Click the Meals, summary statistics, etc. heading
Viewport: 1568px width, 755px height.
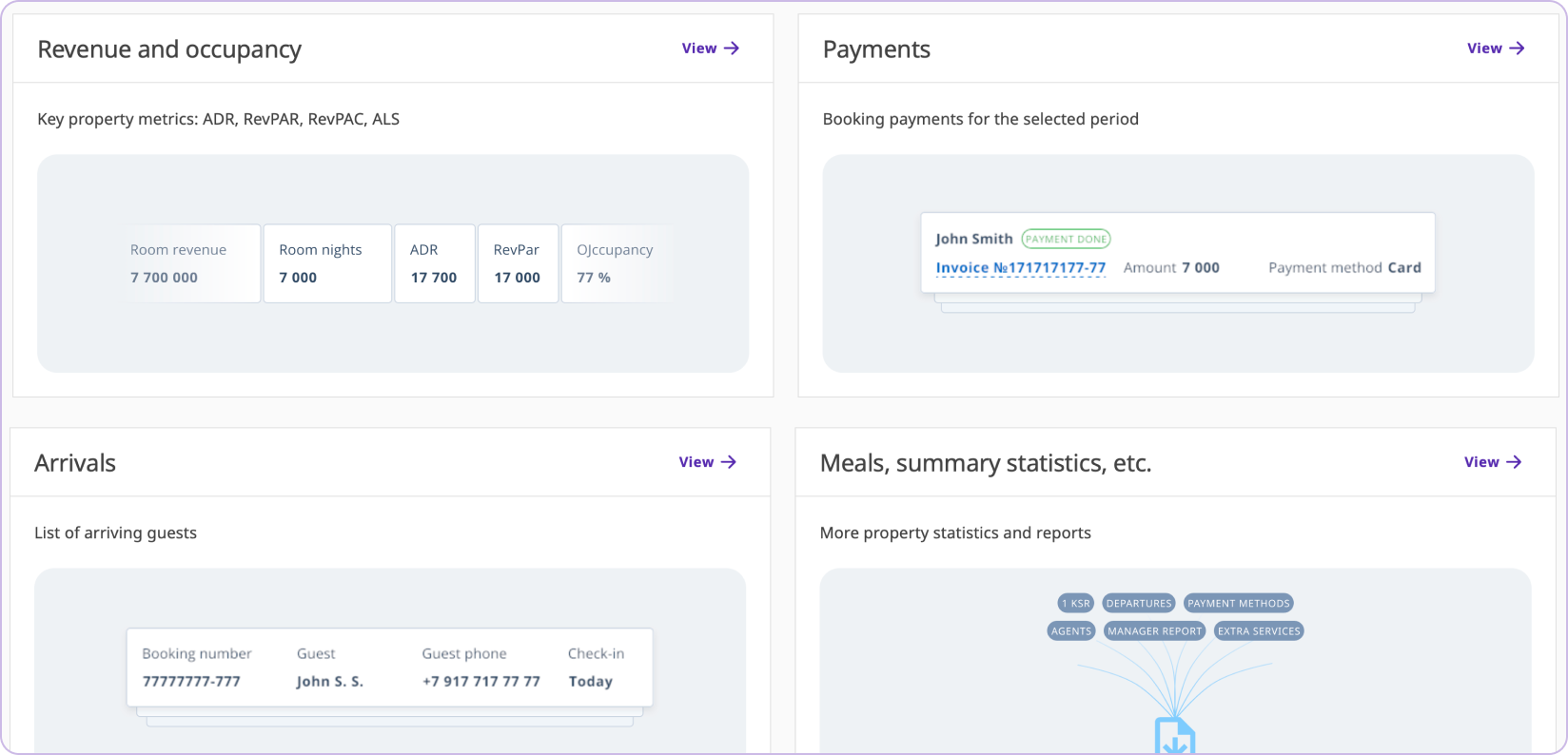(x=986, y=463)
